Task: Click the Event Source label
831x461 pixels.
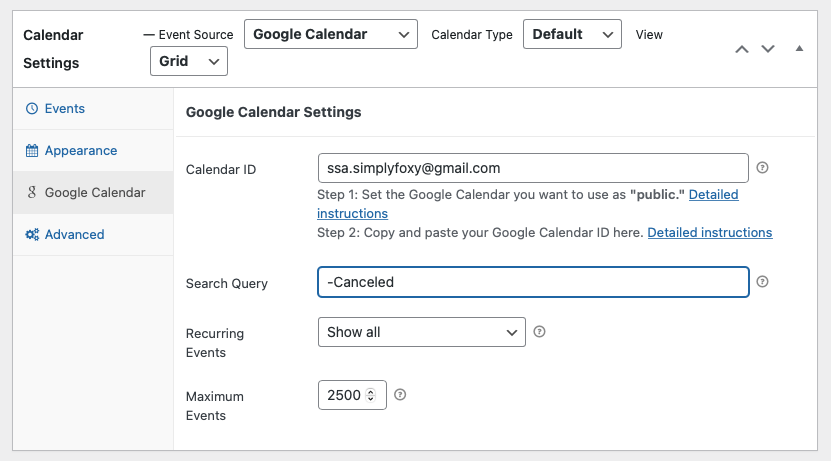Action: [196, 34]
